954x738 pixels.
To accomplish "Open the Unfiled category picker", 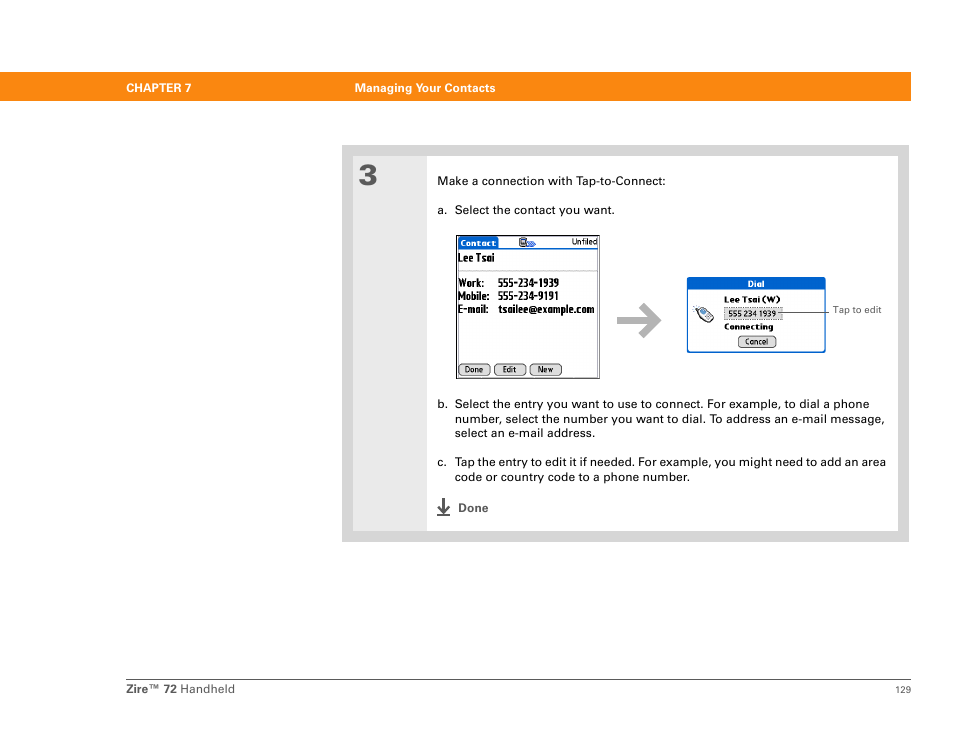I will 584,242.
